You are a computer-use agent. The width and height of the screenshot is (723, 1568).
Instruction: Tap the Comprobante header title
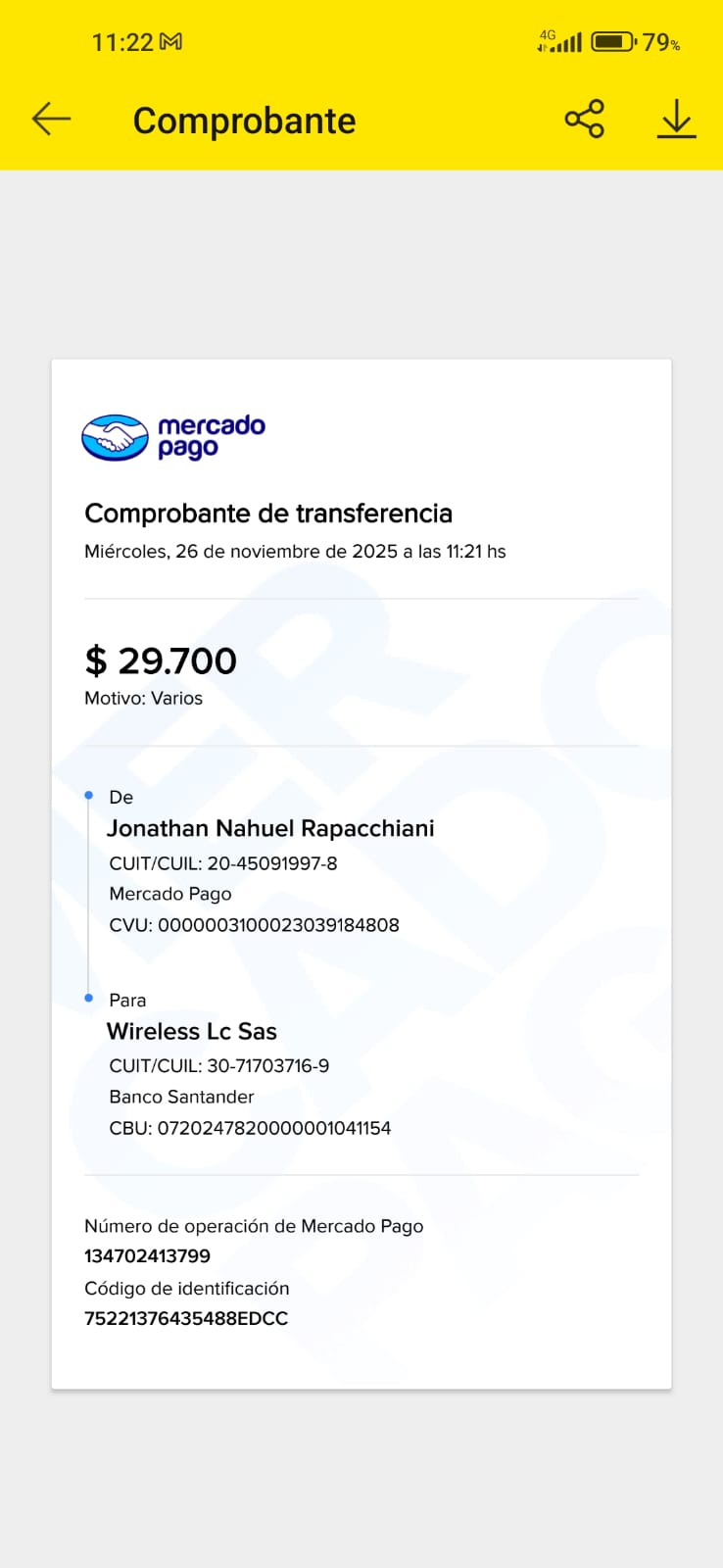pos(244,121)
